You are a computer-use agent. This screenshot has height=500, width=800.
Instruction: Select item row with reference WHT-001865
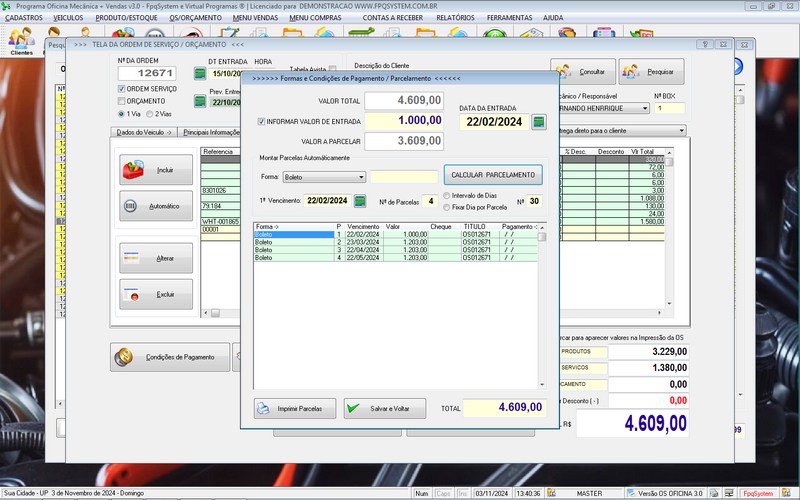(x=220, y=222)
